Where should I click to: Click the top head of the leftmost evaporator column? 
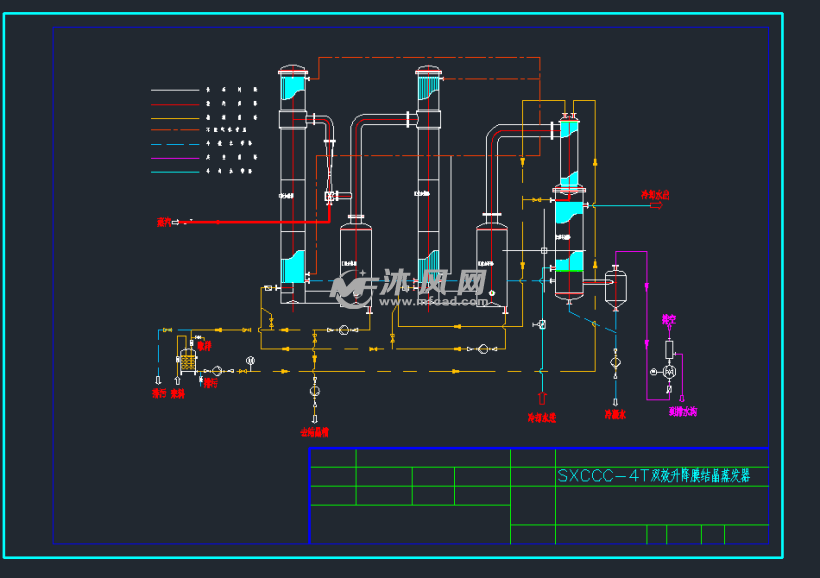click(x=294, y=71)
